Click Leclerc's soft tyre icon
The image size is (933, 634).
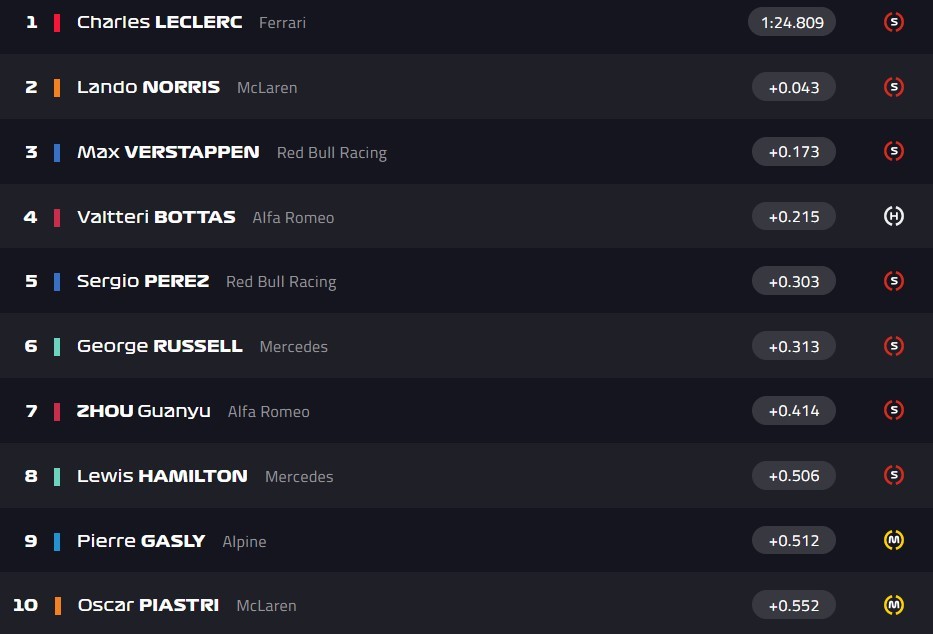pyautogui.click(x=894, y=22)
